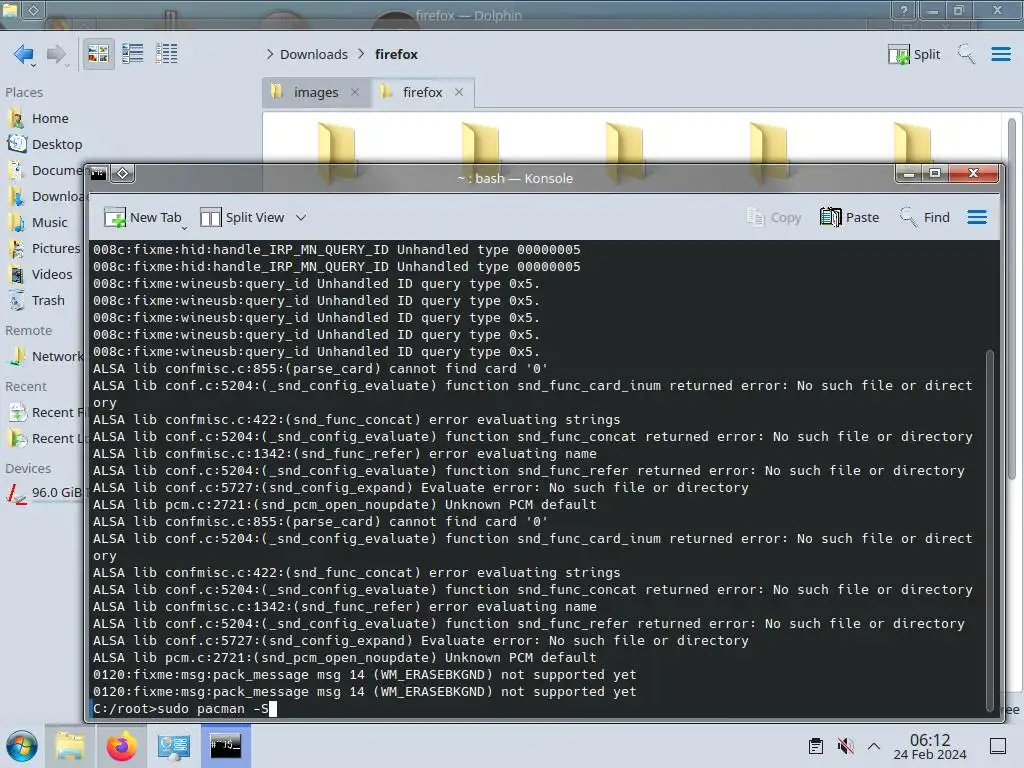Open the New Tab dropdown arrow in Konsole
1024x768 pixels.
(184, 228)
